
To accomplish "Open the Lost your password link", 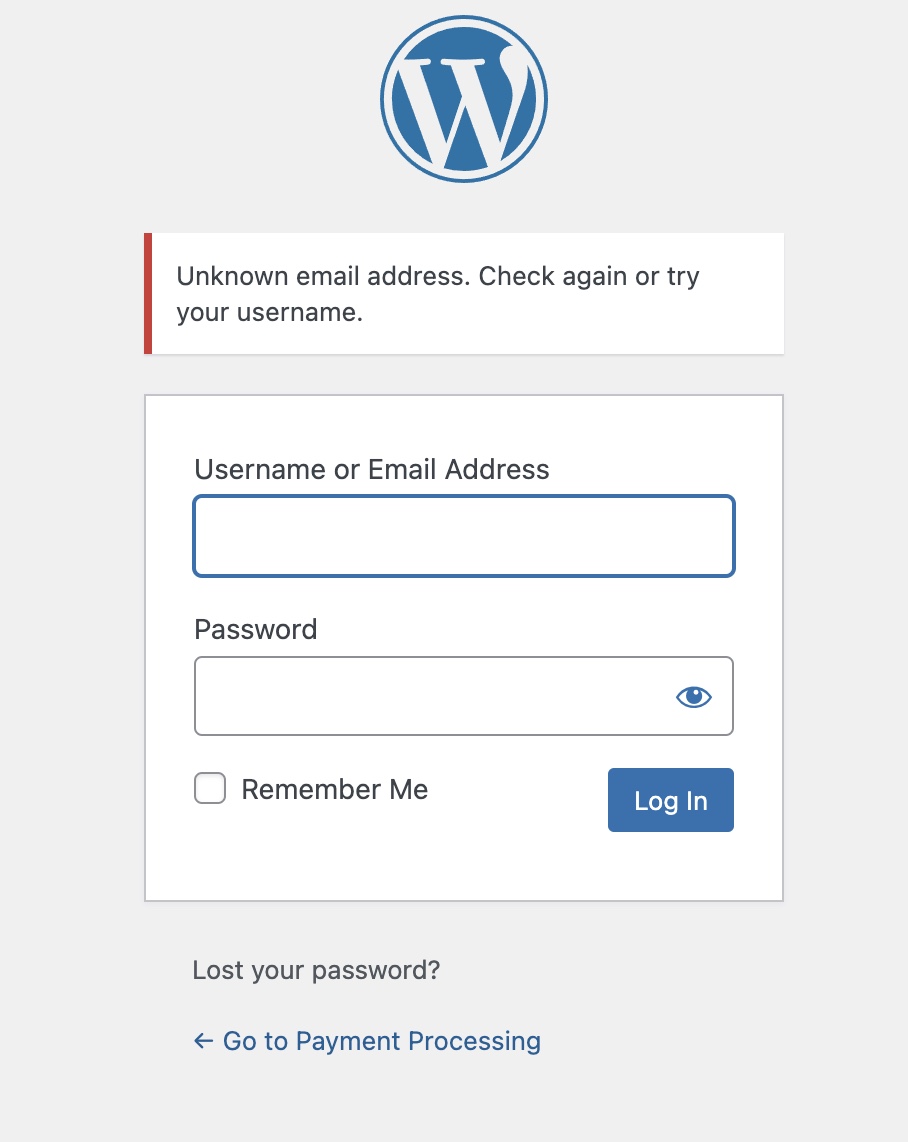I will coord(316,970).
